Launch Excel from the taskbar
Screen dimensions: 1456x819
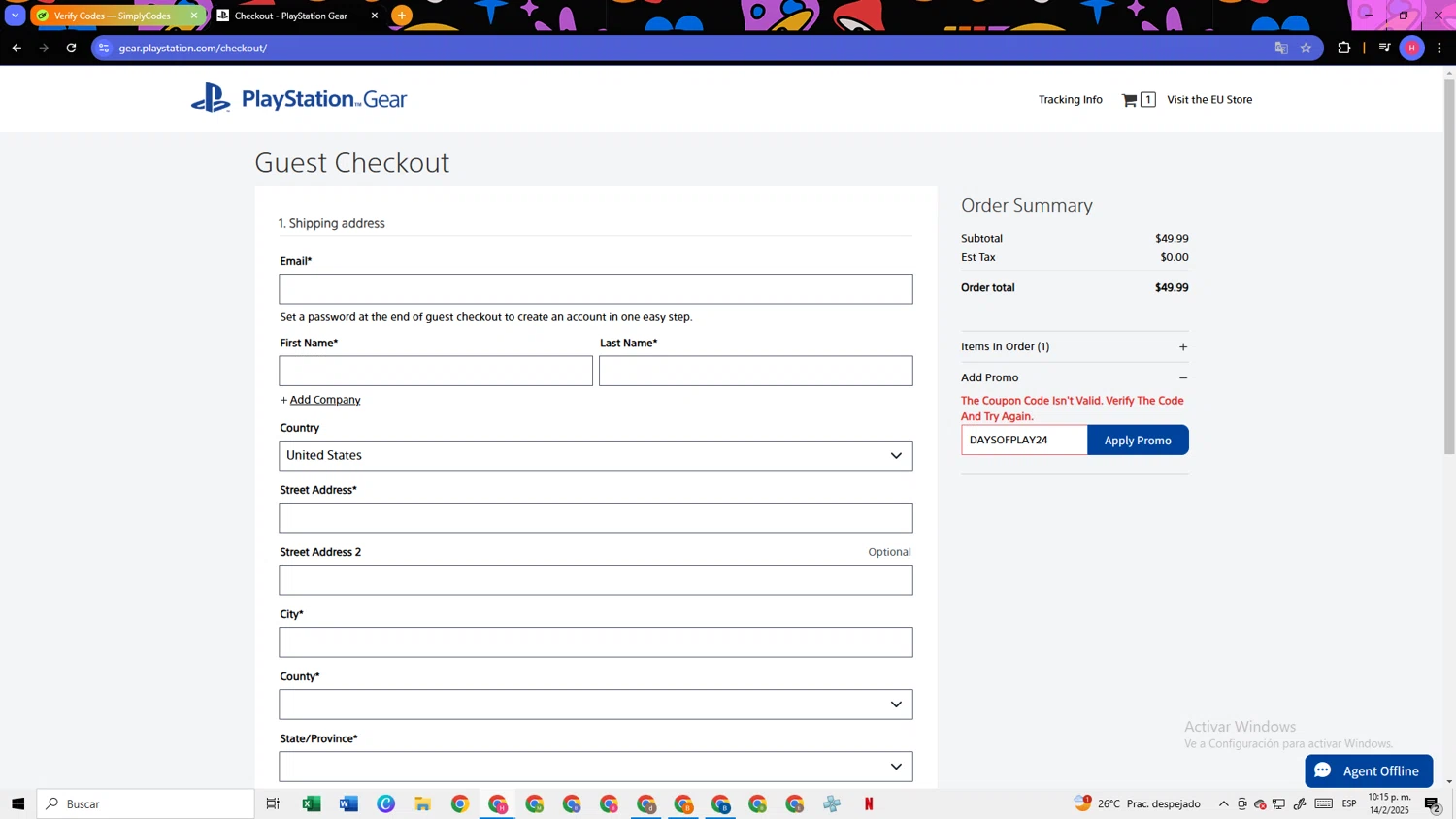coord(312,803)
